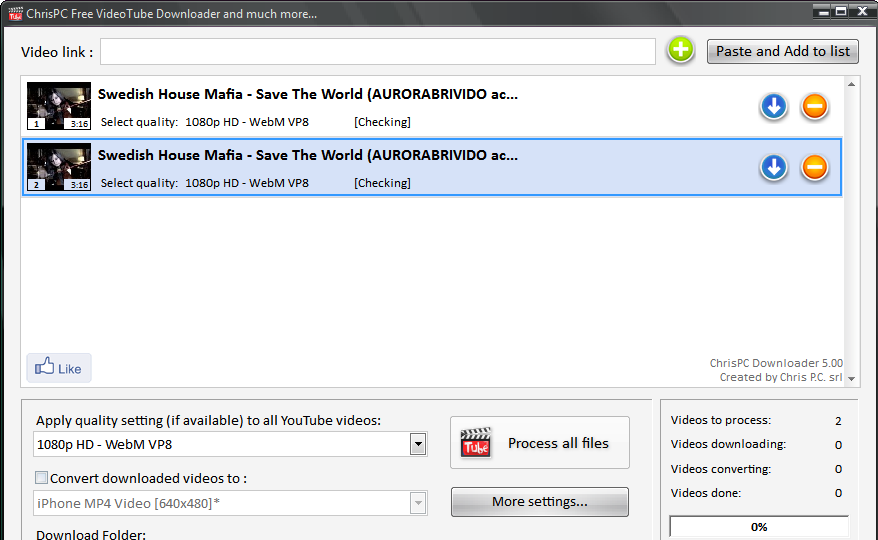Screen dimensions: 878x540
Task: Click the first video's [Checking] status
Action: tap(382, 122)
